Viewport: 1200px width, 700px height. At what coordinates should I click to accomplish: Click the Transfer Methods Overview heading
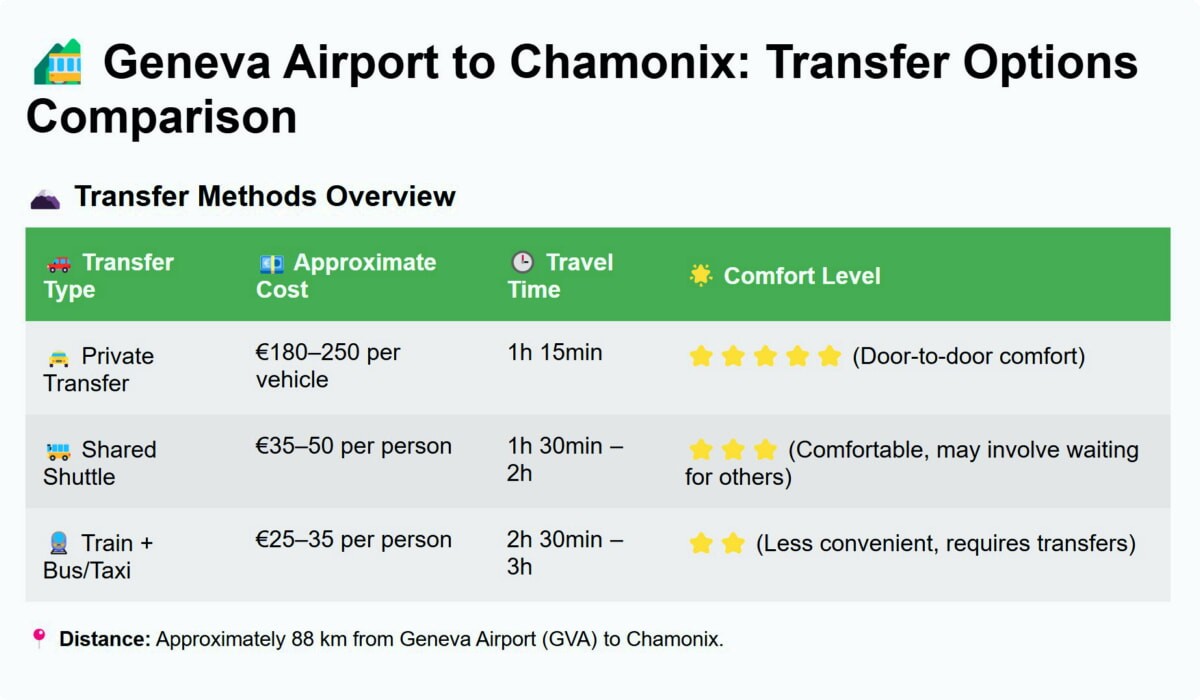[x=265, y=197]
